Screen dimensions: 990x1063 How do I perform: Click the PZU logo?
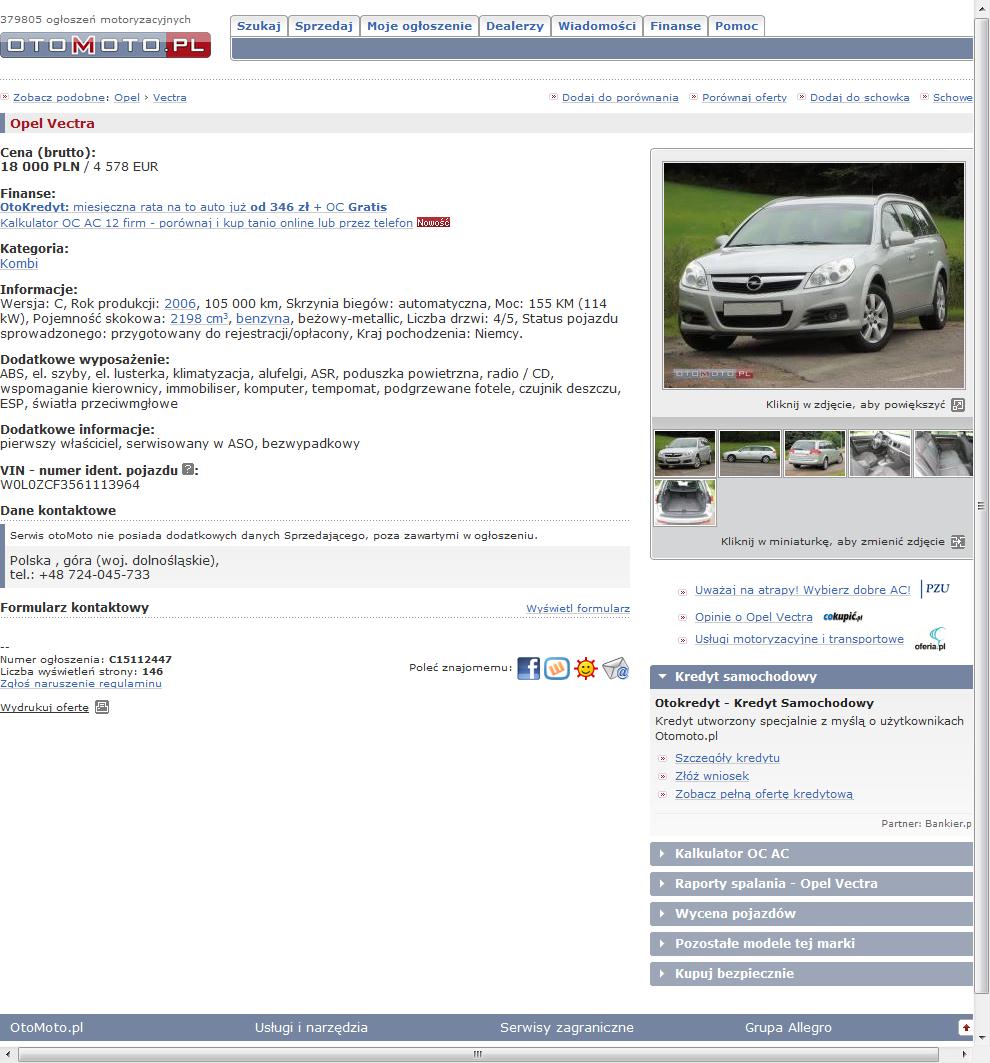coord(937,588)
